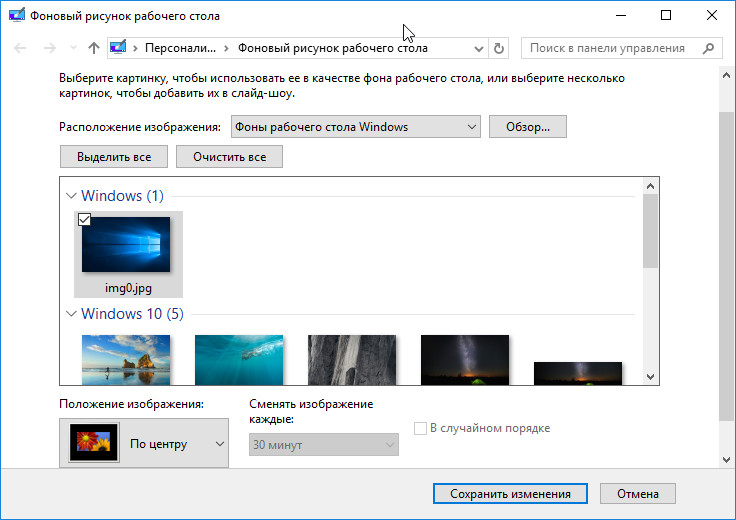736x520 pixels.
Task: Click the flower position preview icon
Action: 93,443
